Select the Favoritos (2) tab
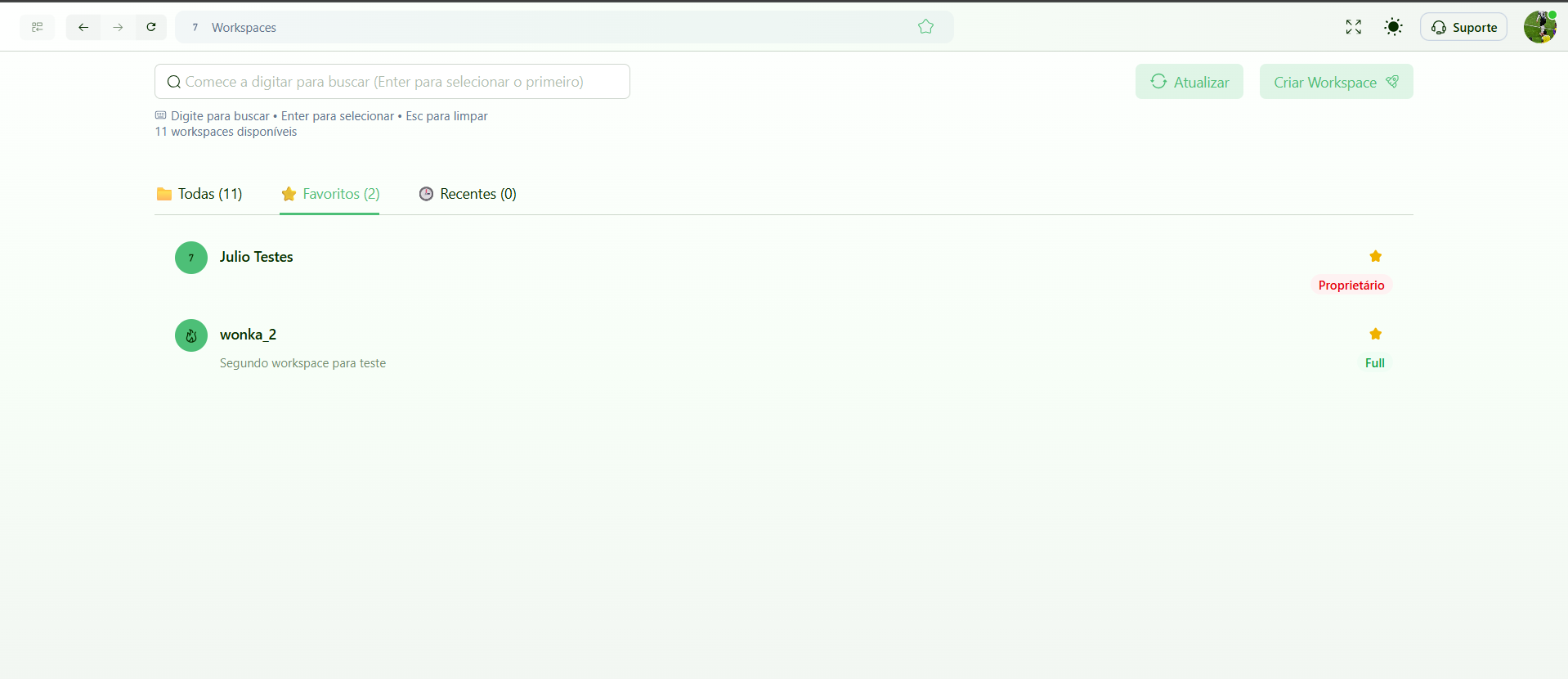 point(330,194)
